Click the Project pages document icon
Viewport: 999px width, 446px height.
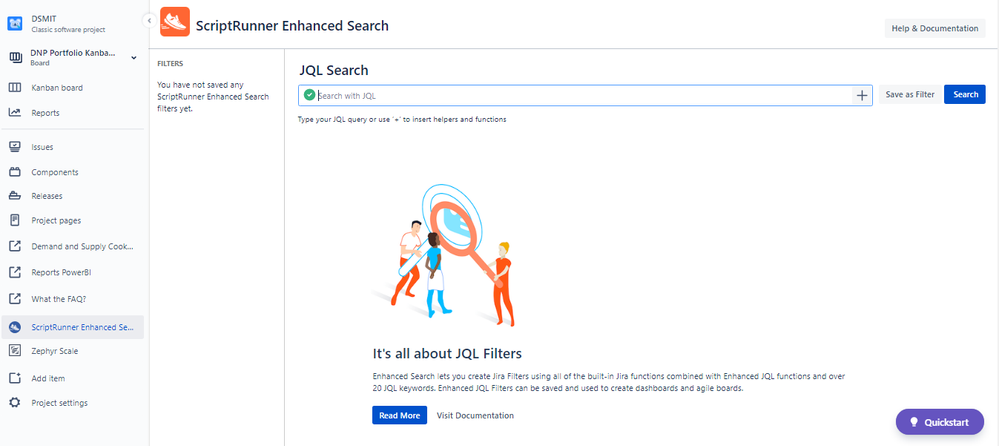(x=15, y=220)
